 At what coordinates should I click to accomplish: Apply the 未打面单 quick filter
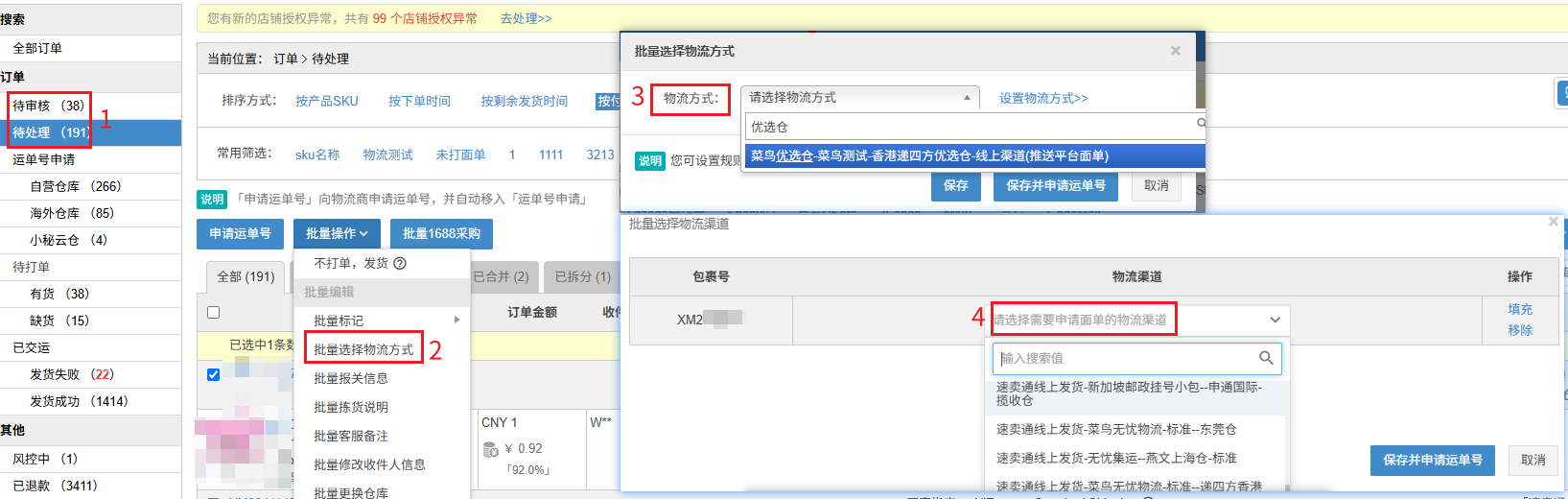(x=460, y=154)
